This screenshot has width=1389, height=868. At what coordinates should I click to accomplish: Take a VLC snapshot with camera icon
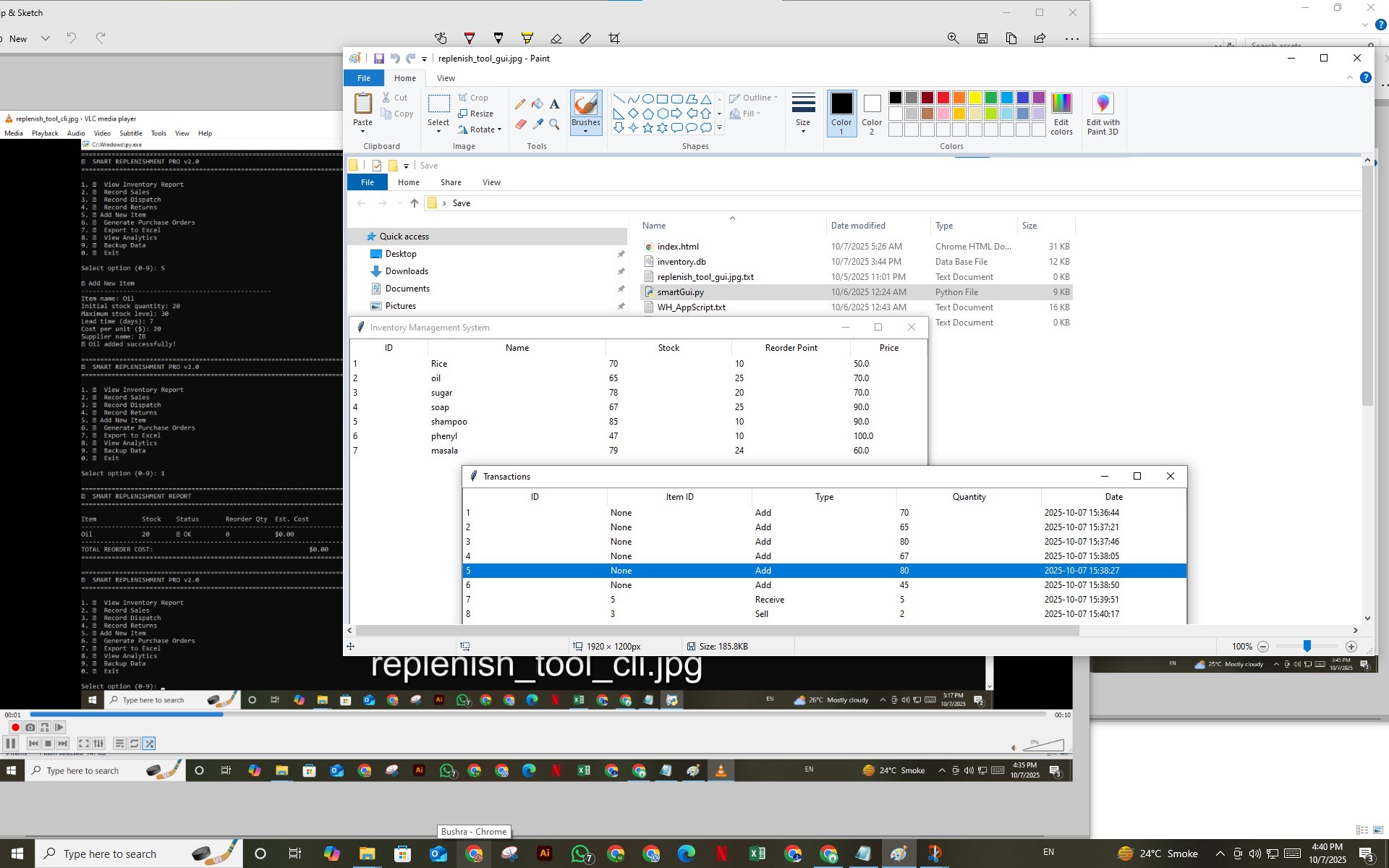[30, 728]
